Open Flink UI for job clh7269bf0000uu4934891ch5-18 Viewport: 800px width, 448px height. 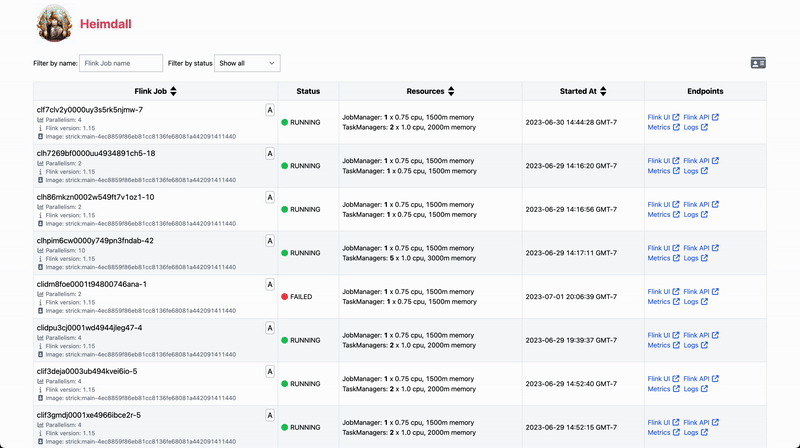pos(663,161)
